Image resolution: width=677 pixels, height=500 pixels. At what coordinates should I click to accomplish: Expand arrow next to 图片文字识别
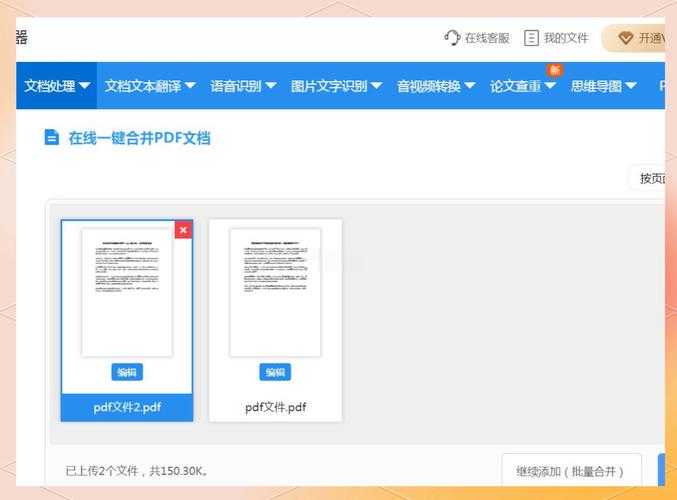point(376,85)
